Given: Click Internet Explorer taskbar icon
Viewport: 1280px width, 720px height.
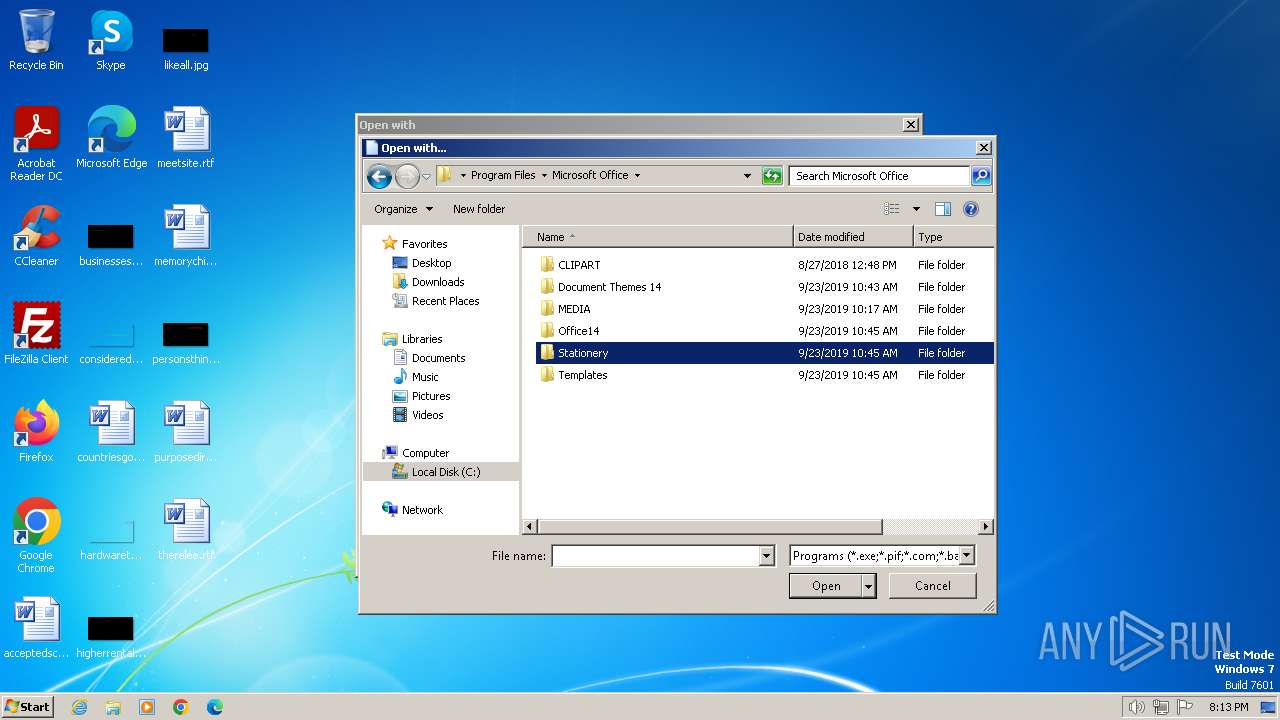Looking at the screenshot, I should click(79, 707).
